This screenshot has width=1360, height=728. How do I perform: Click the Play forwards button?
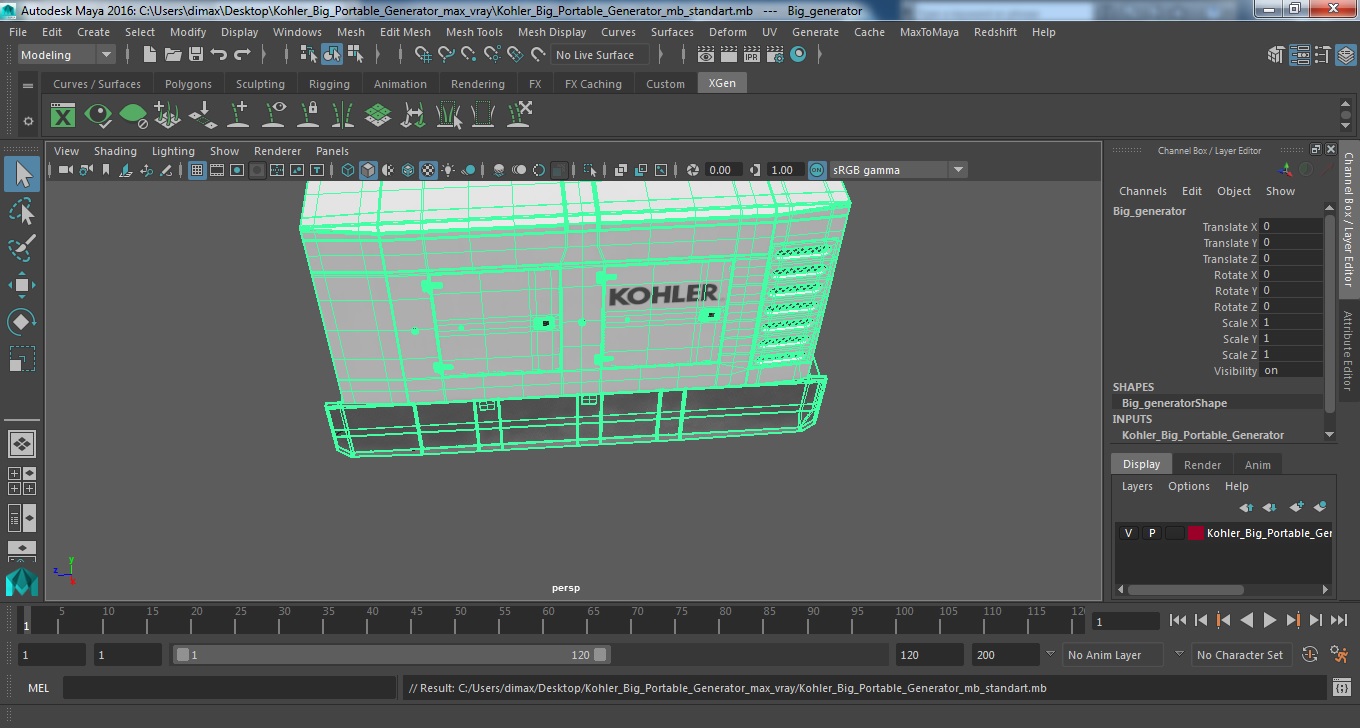1269,620
